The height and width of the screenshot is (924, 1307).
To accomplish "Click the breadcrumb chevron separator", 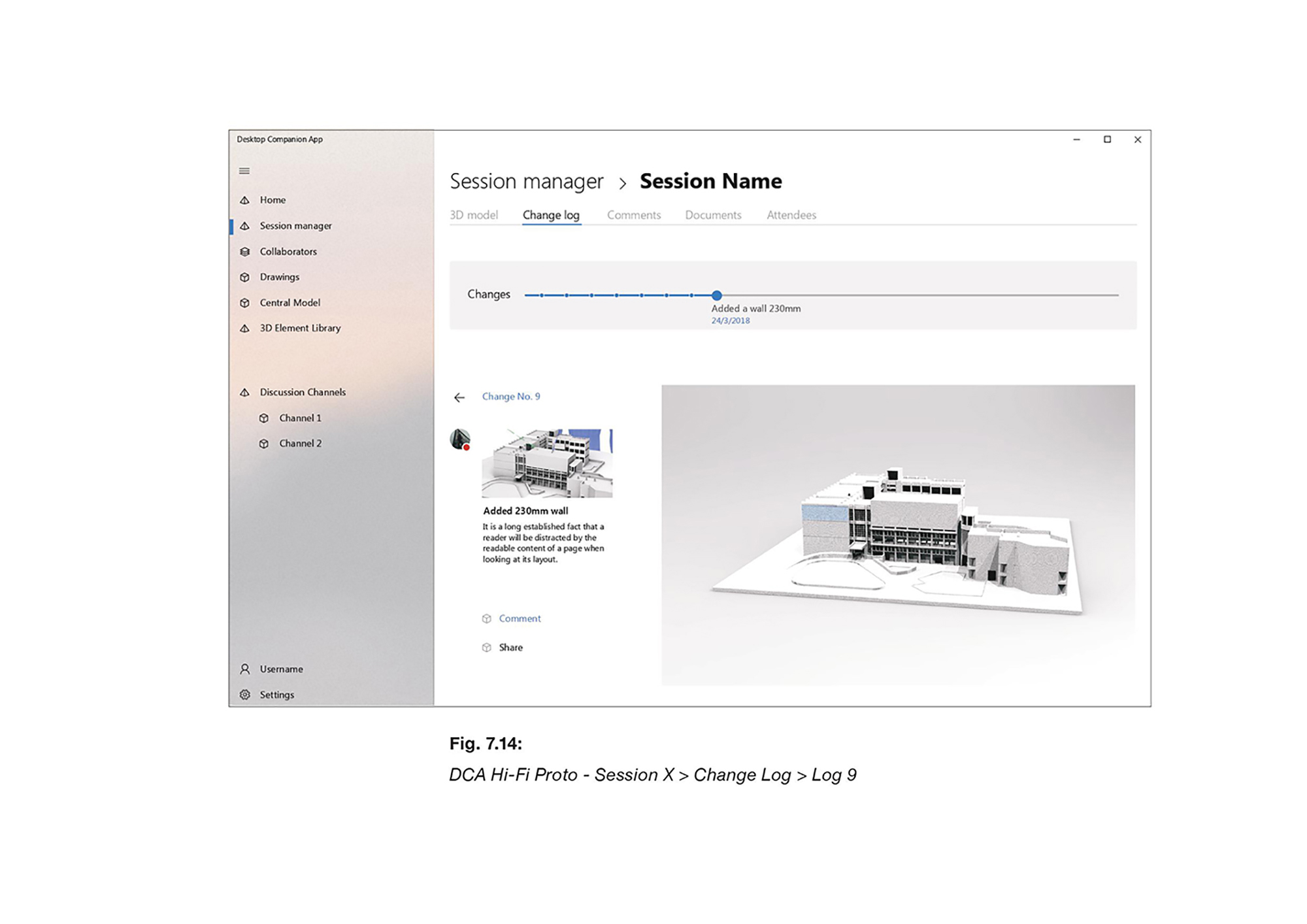I will click(x=623, y=184).
